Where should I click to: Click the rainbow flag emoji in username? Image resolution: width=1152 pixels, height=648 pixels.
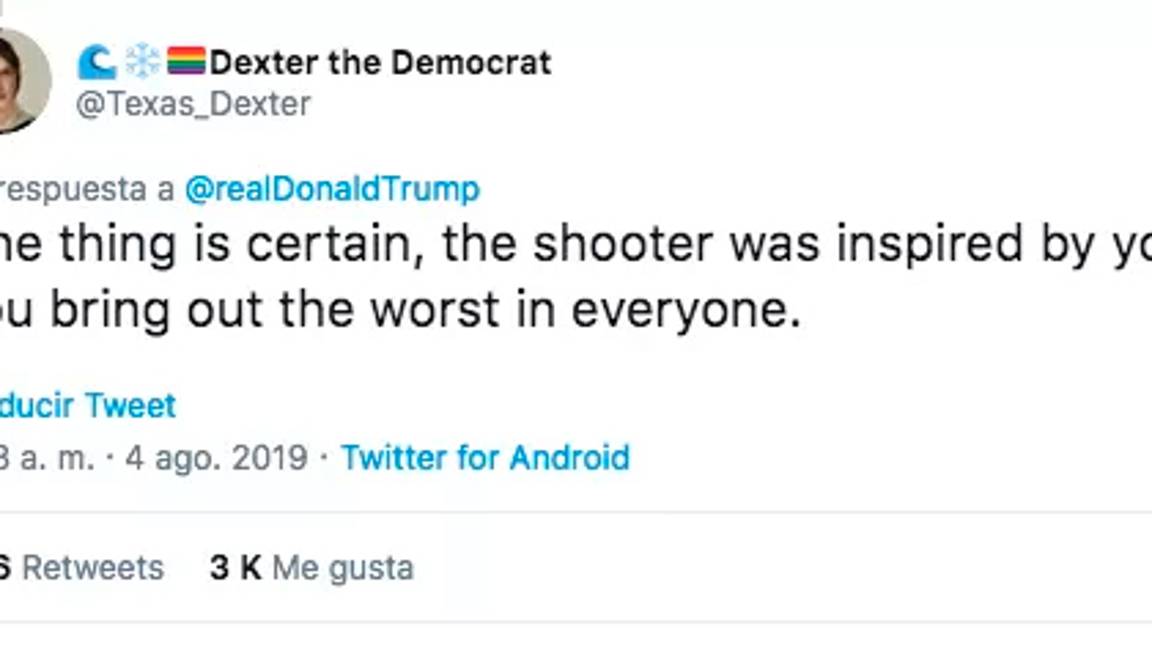pos(186,62)
